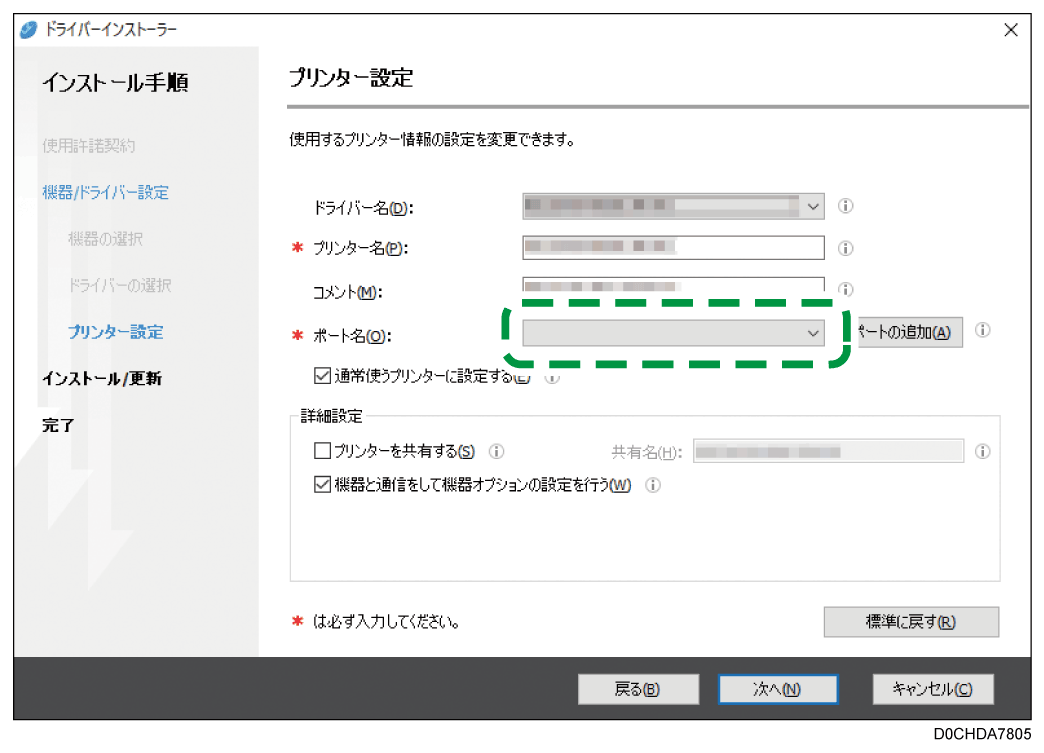The image size is (1044, 753).
Task: Open the highlighted ポート名 dropdown
Action: tap(812, 332)
